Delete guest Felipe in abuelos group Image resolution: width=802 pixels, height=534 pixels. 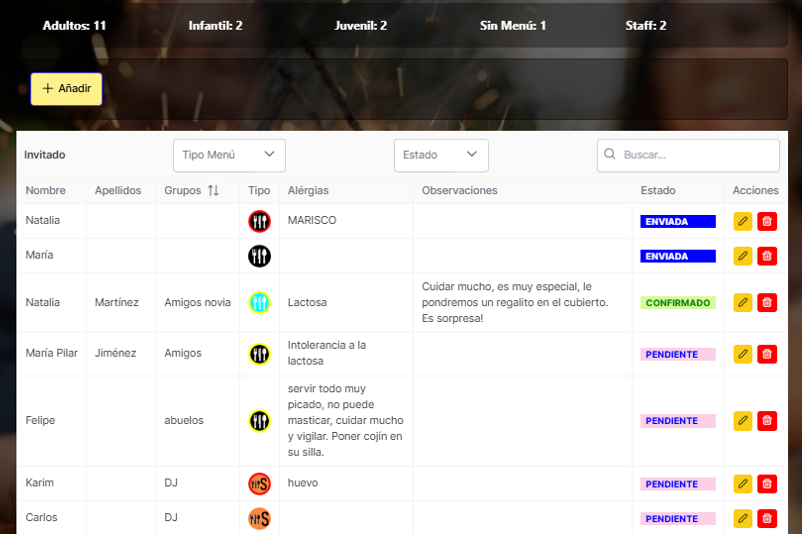(767, 420)
